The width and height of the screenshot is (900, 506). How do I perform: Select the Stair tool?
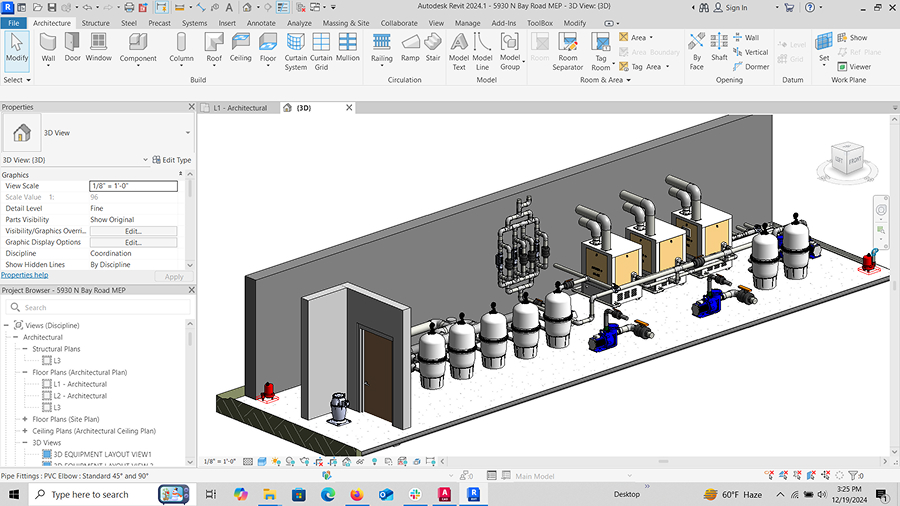click(x=433, y=47)
